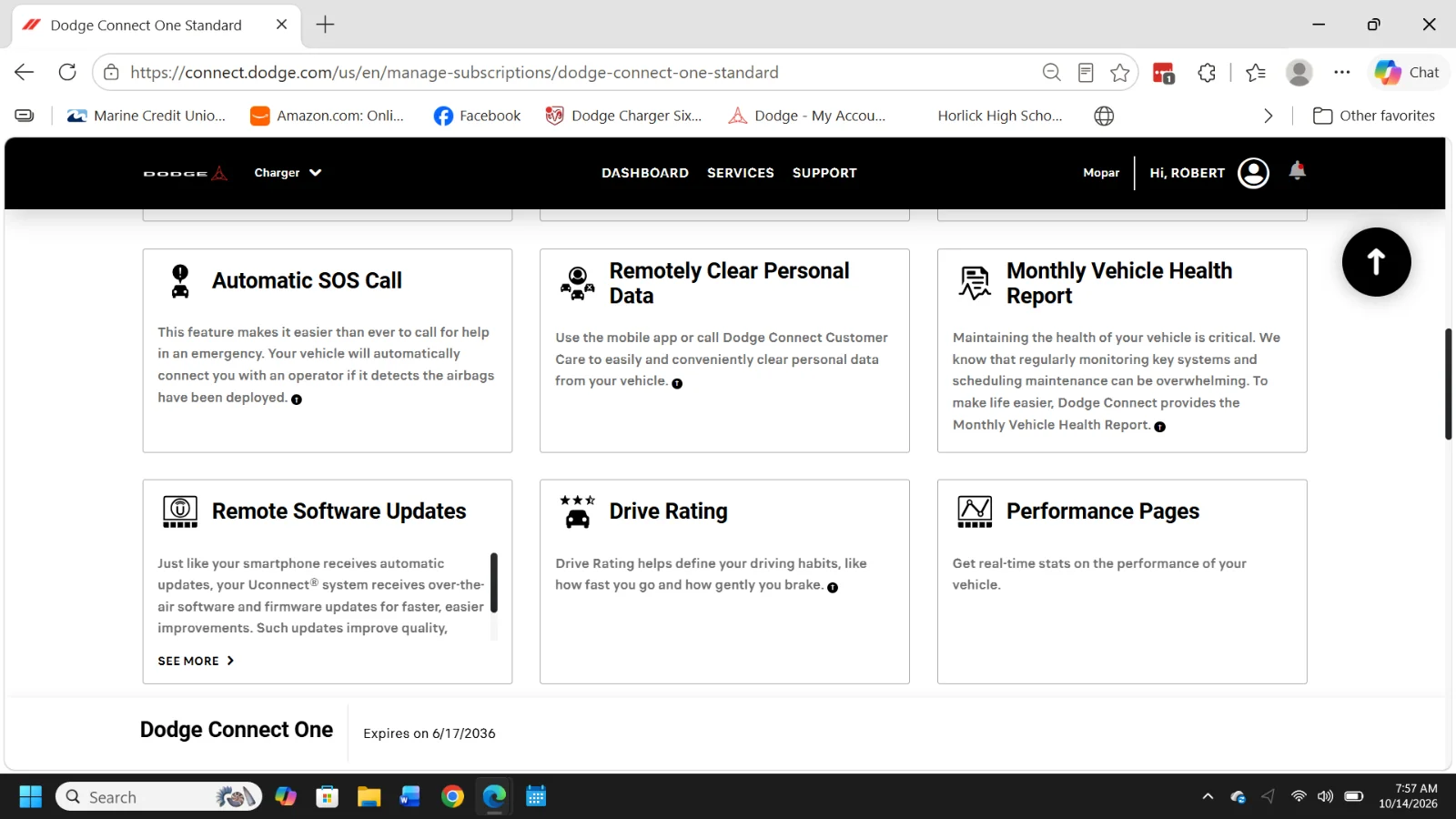Open browser Settings and more menu
Image resolution: width=1456 pixels, height=819 pixels.
tap(1342, 73)
